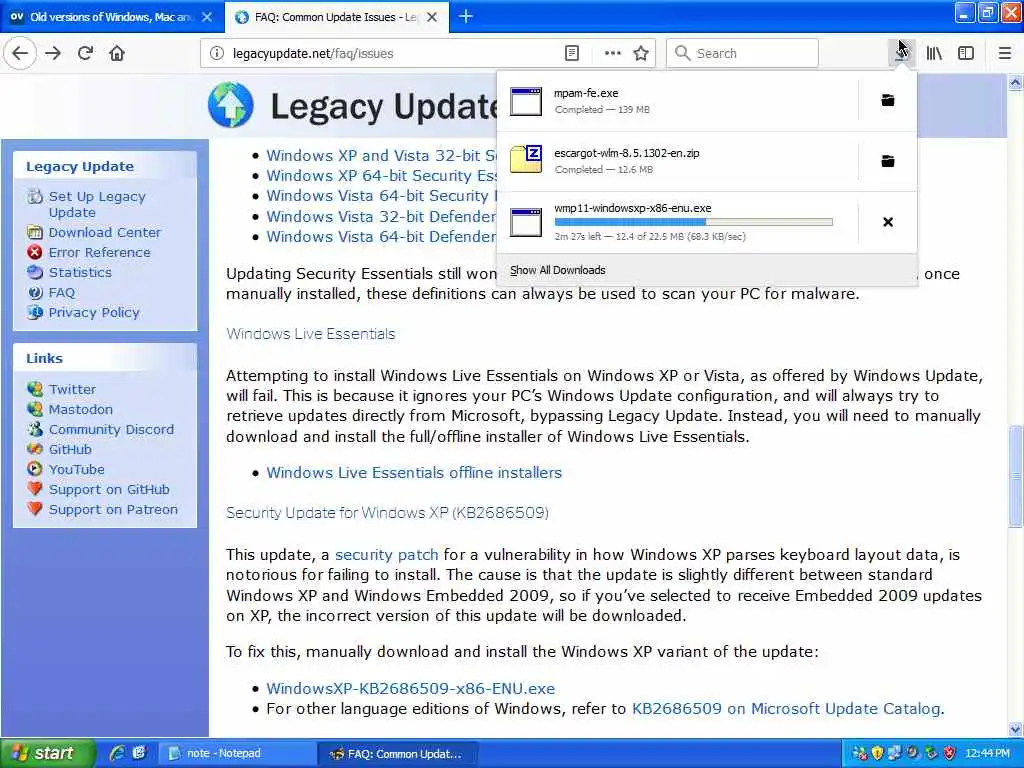View site information in address bar
The image size is (1024, 768).
coord(216,54)
